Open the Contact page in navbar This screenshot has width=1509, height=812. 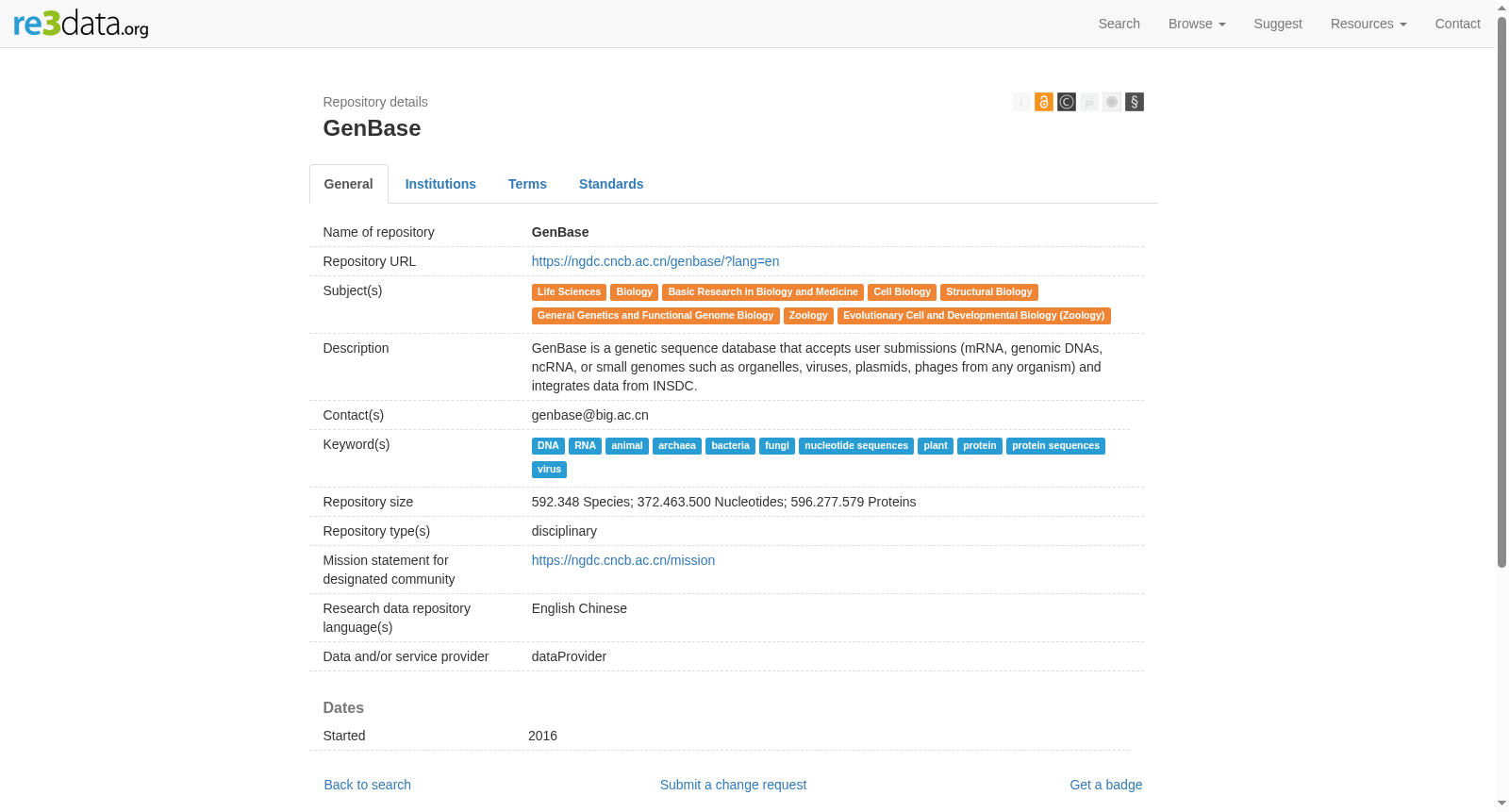pyautogui.click(x=1458, y=24)
